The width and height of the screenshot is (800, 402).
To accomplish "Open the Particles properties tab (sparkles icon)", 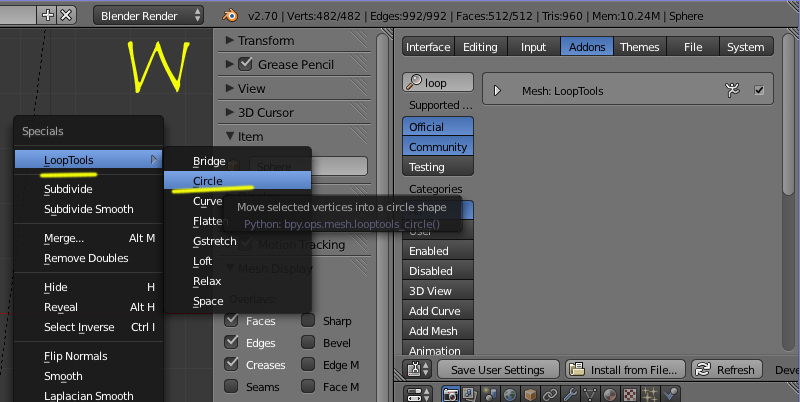I will [650, 394].
